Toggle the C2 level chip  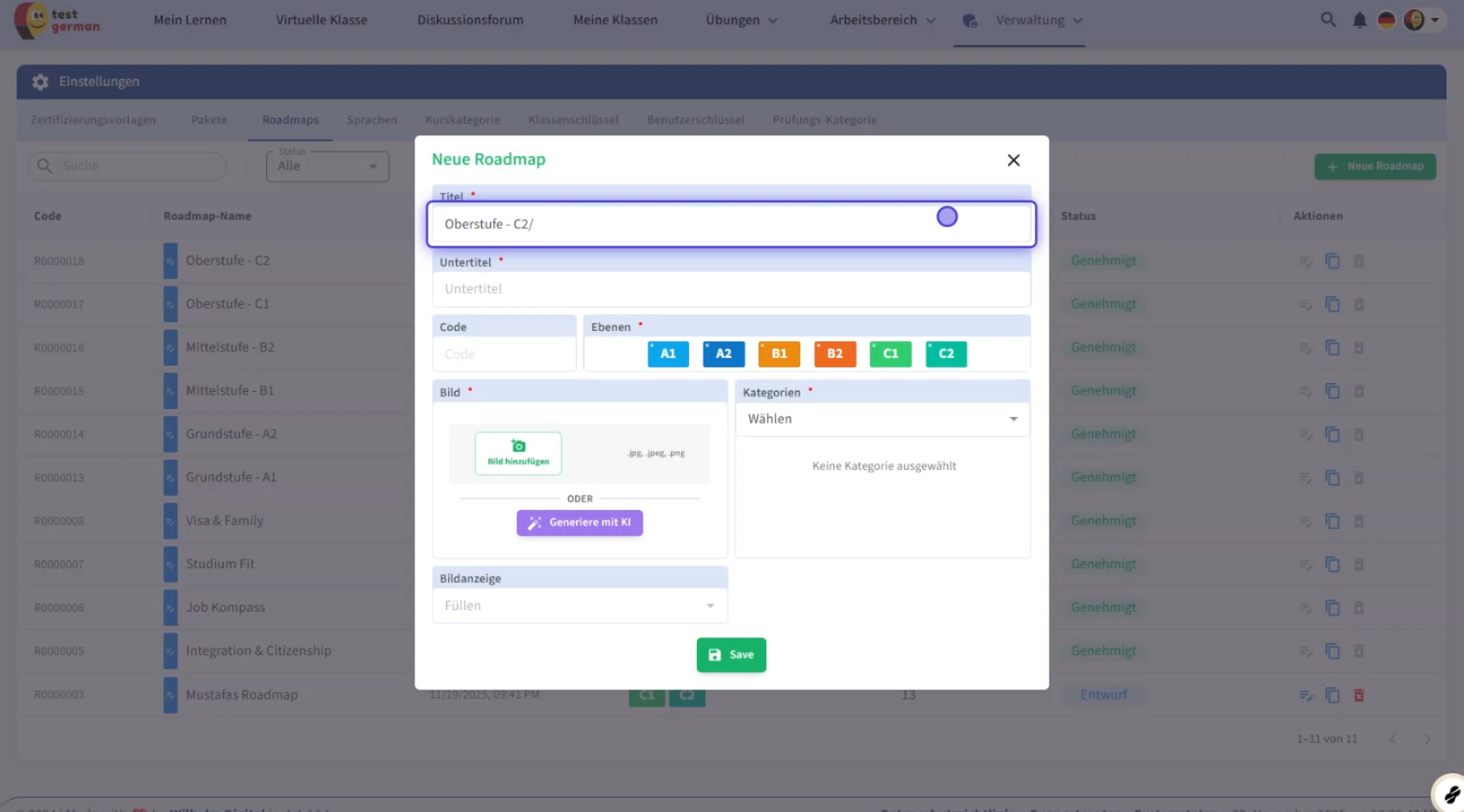[x=946, y=354]
